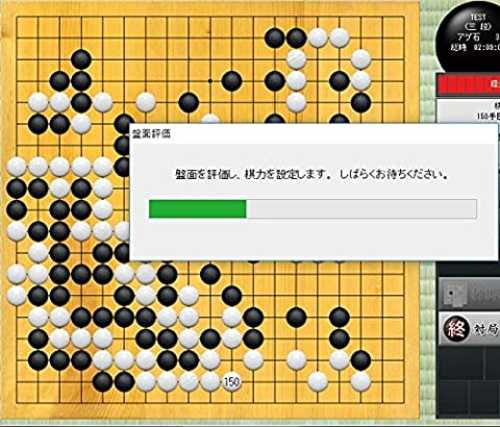This screenshot has height=427, width=500.
Task: Click the stone icon inside greyed button
Action: pyautogui.click(x=454, y=293)
